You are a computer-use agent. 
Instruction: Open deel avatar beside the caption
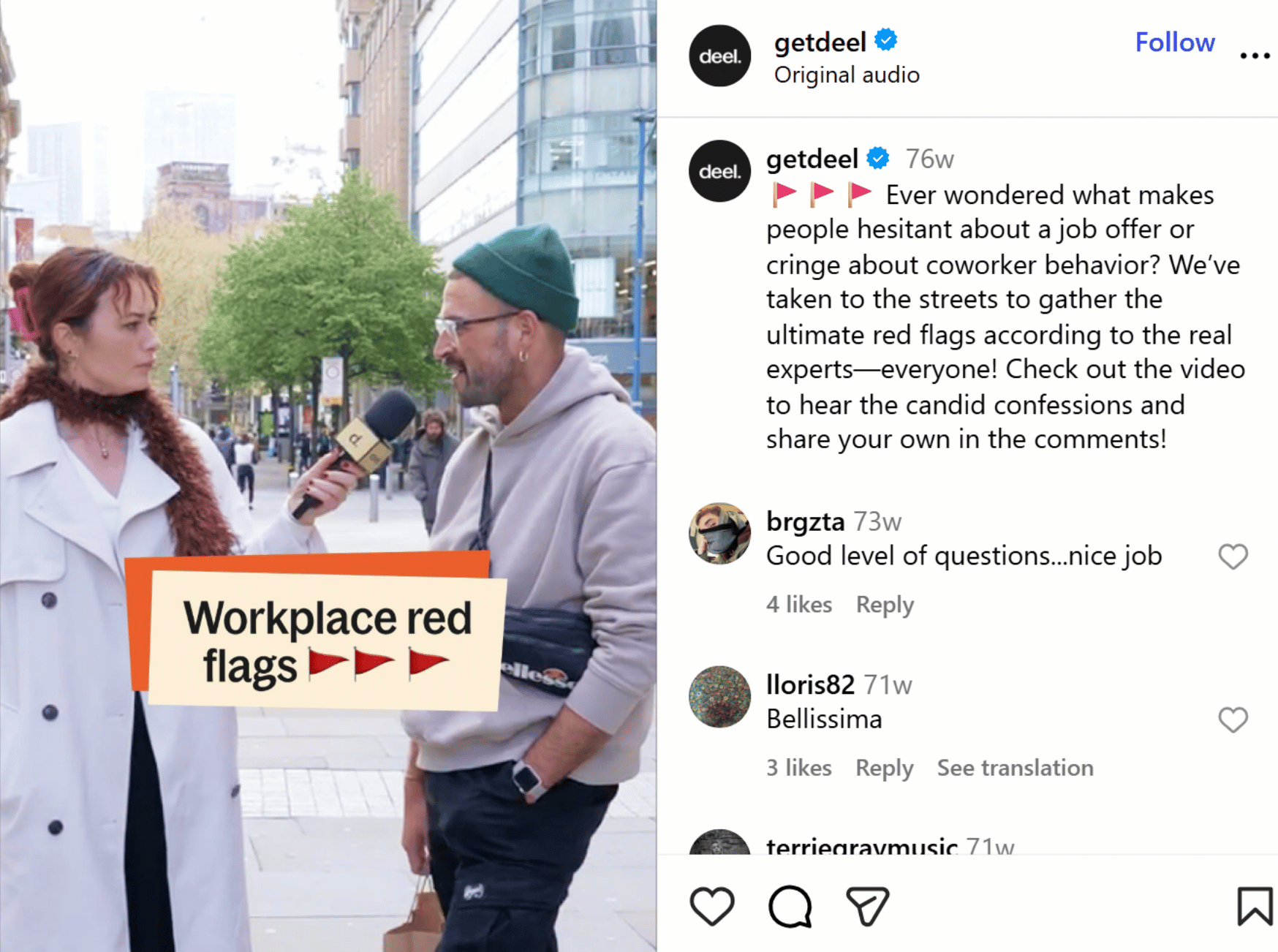tap(719, 171)
